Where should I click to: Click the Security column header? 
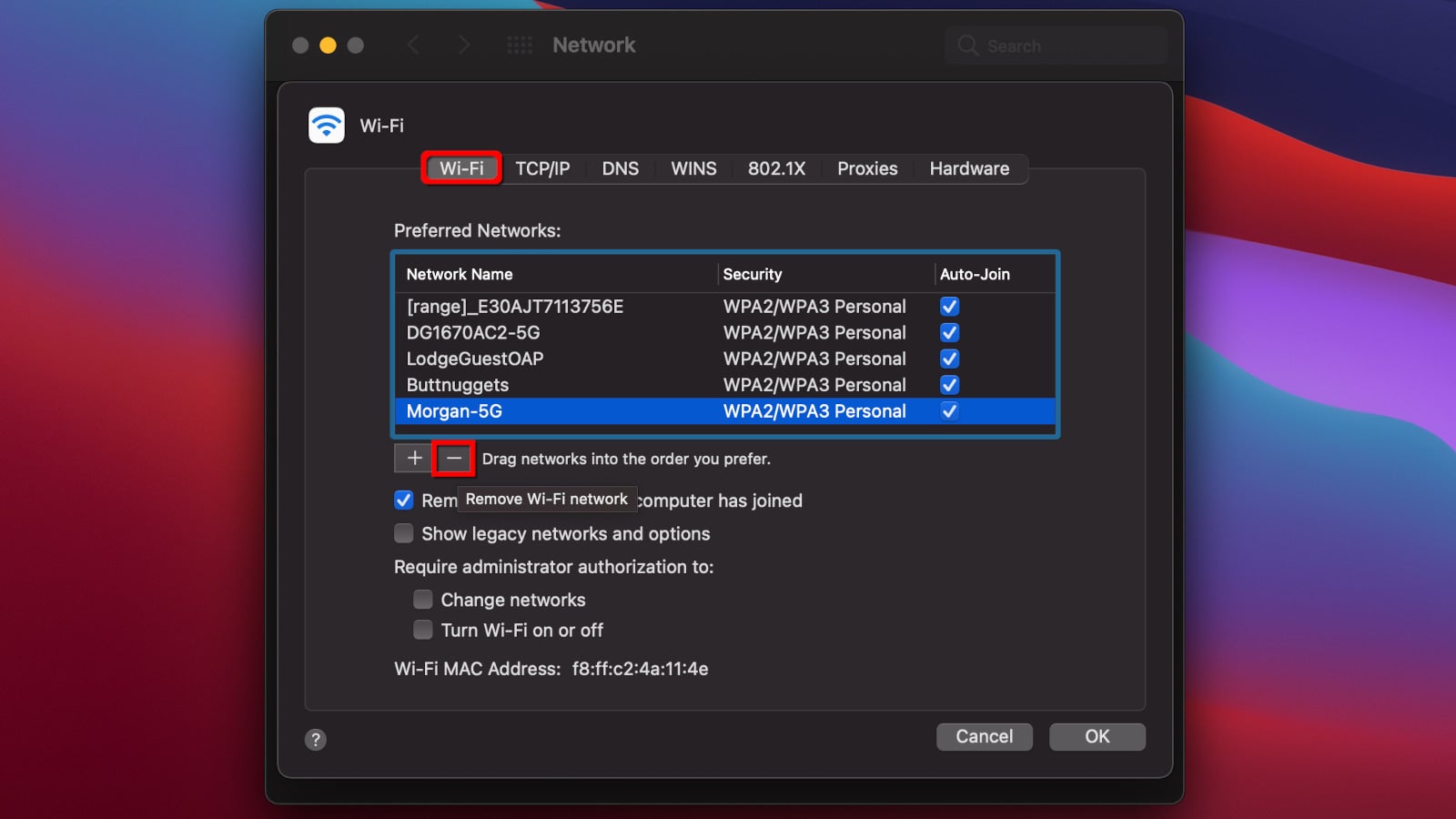pos(825,274)
